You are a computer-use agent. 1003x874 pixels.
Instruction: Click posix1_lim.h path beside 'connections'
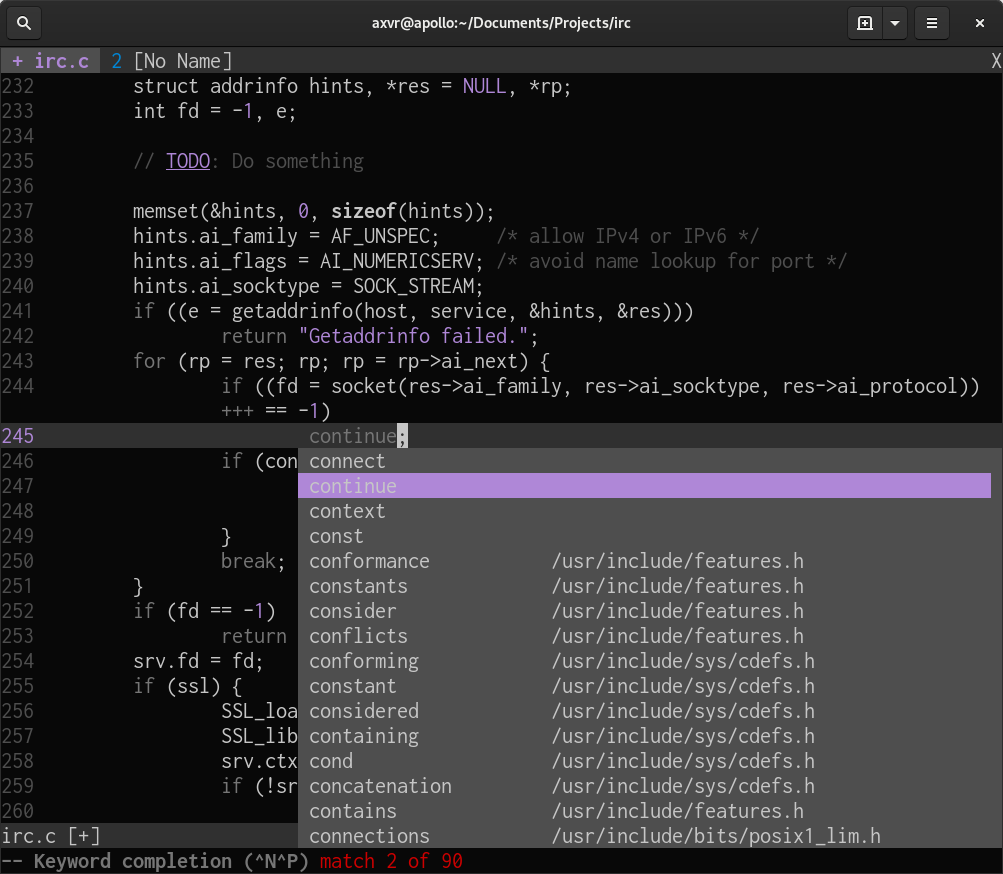716,835
